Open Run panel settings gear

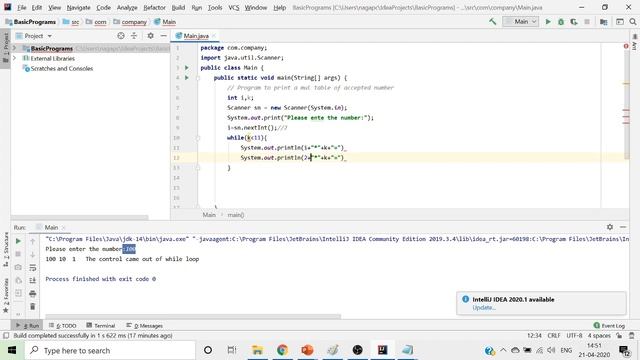coord(610,227)
